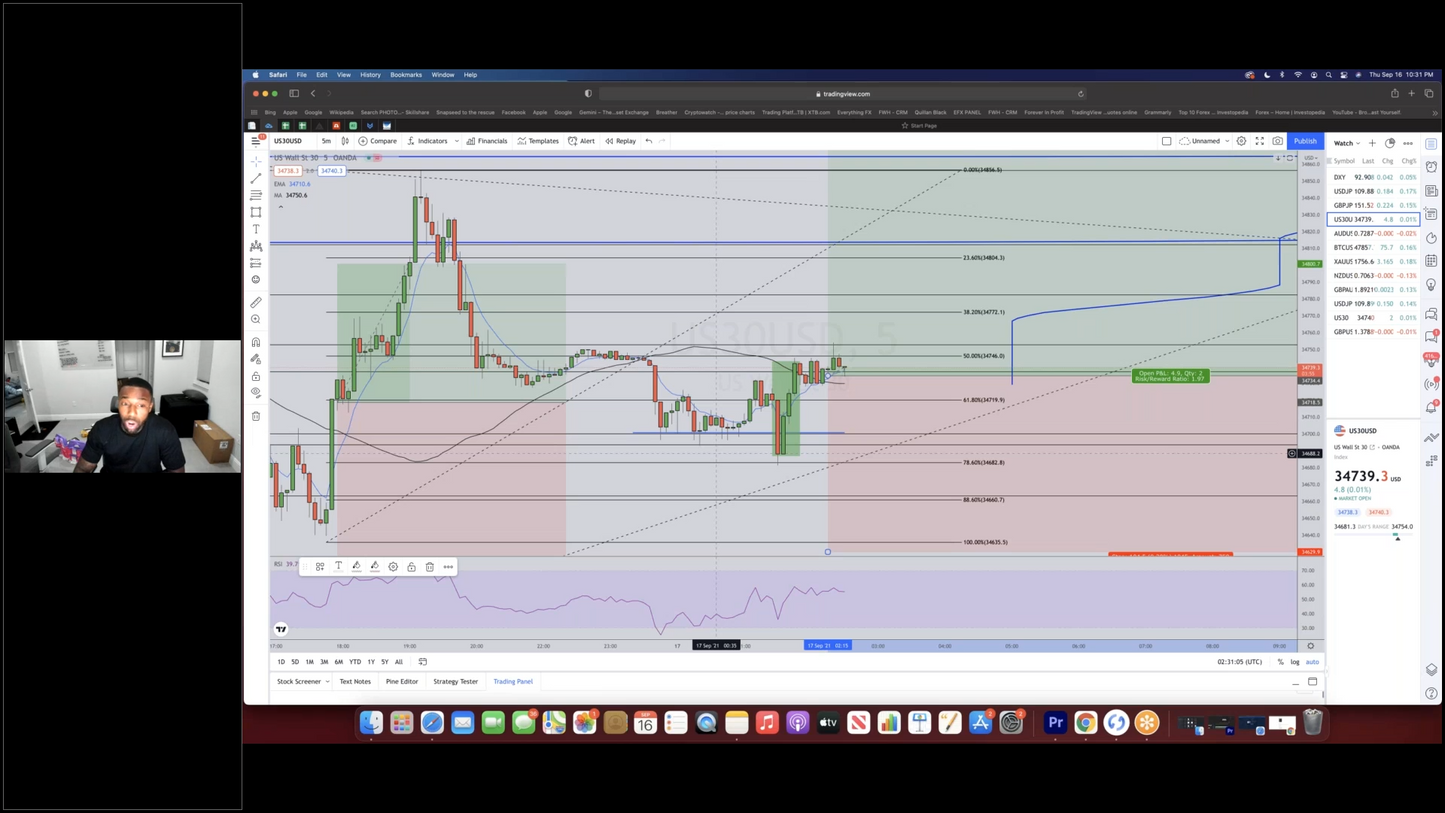The width and height of the screenshot is (1445, 813).
Task: Expand the Unnamed layout dropdown
Action: tap(1226, 141)
